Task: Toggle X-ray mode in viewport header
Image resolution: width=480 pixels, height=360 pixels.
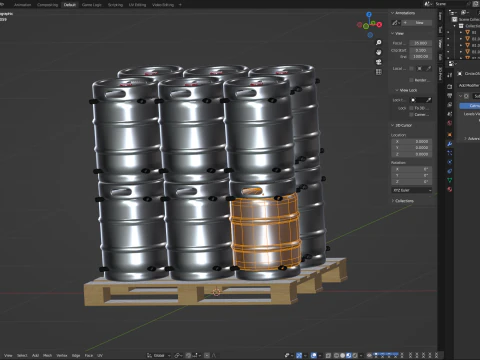Action: coord(328,355)
